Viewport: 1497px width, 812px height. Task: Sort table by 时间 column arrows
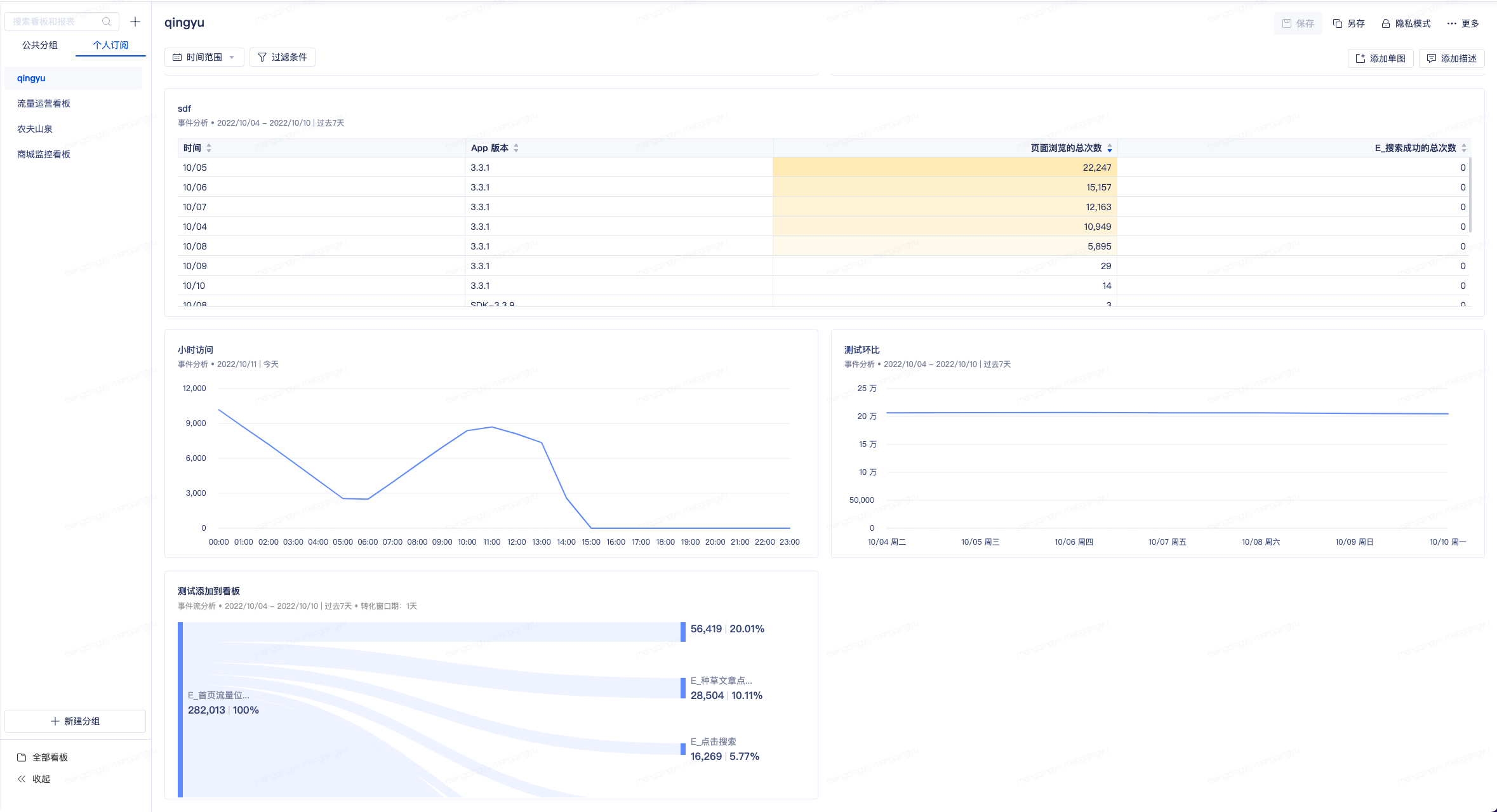point(209,148)
